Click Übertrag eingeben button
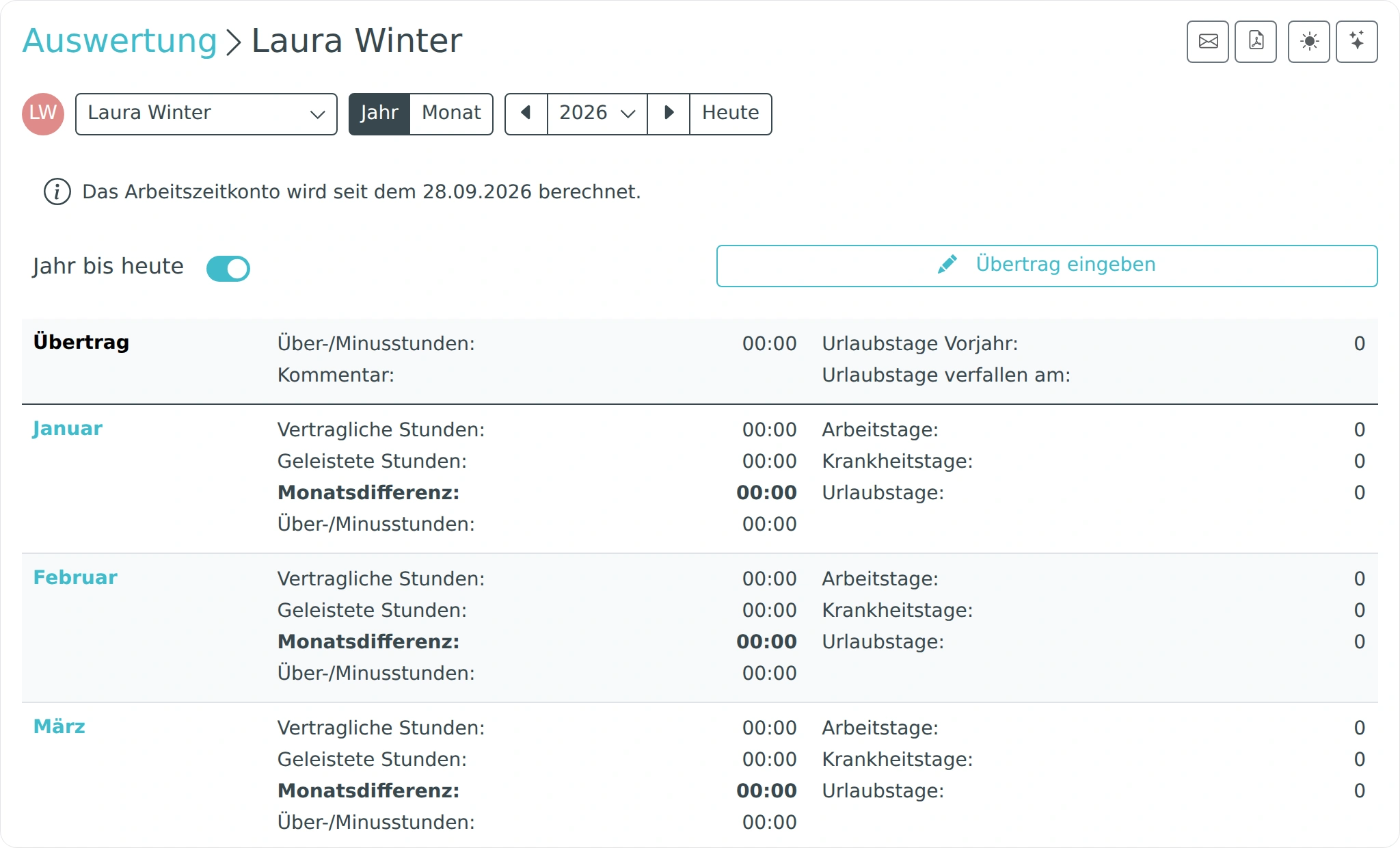The image size is (1400, 848). point(1047,265)
